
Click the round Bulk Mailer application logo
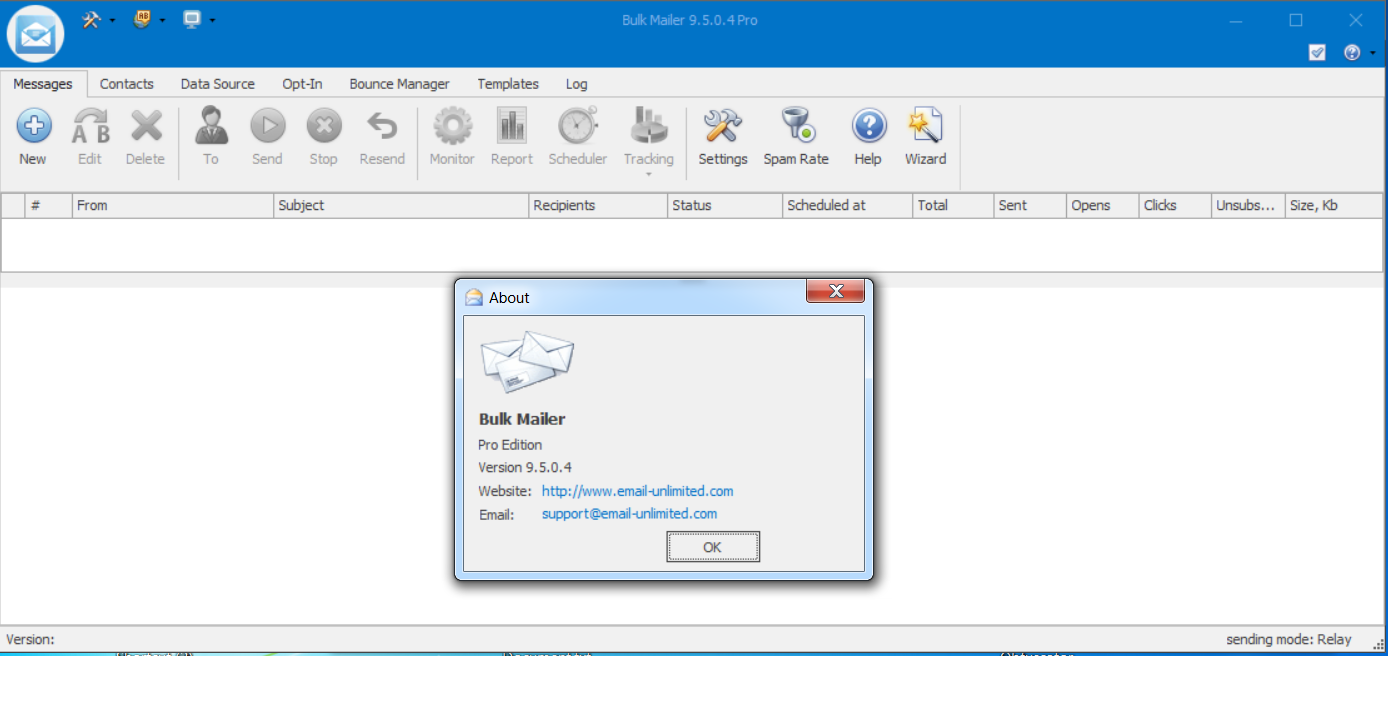pos(35,34)
